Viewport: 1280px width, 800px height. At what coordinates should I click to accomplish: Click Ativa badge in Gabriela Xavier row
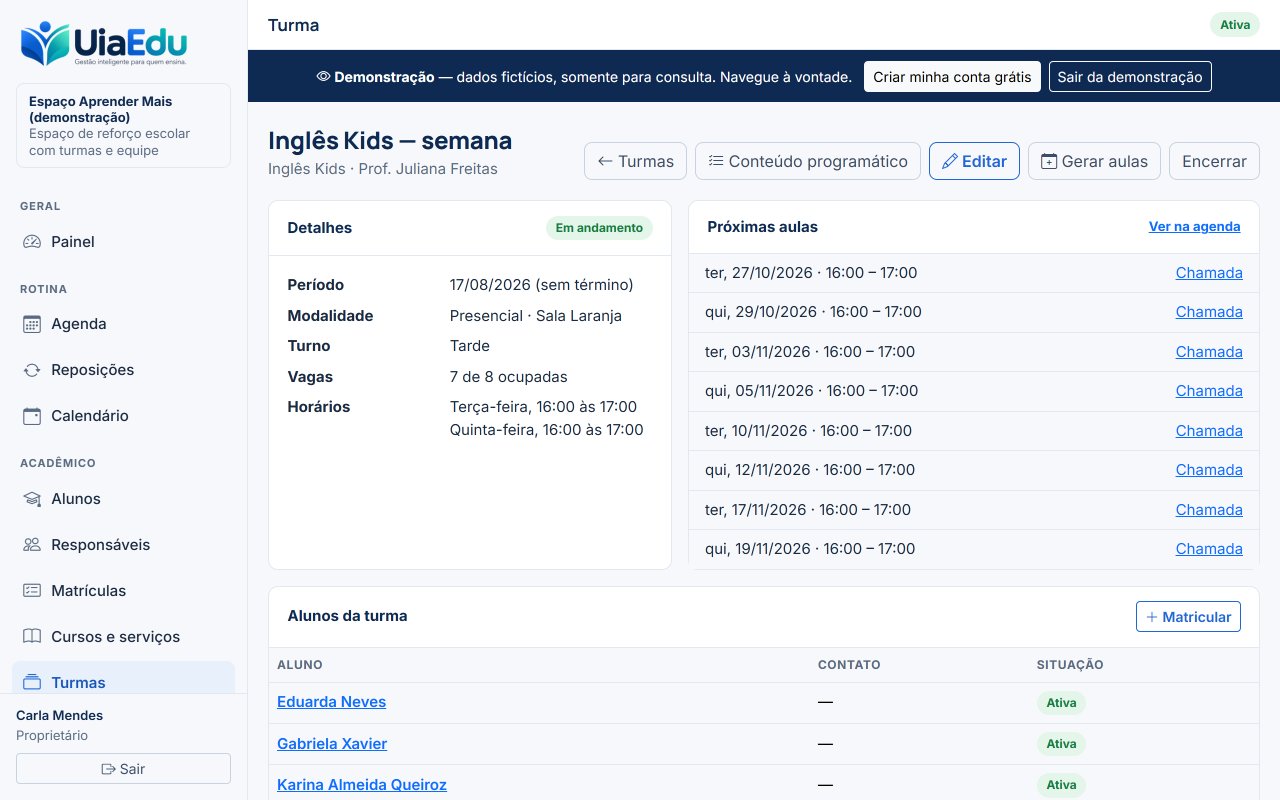pyautogui.click(x=1061, y=744)
